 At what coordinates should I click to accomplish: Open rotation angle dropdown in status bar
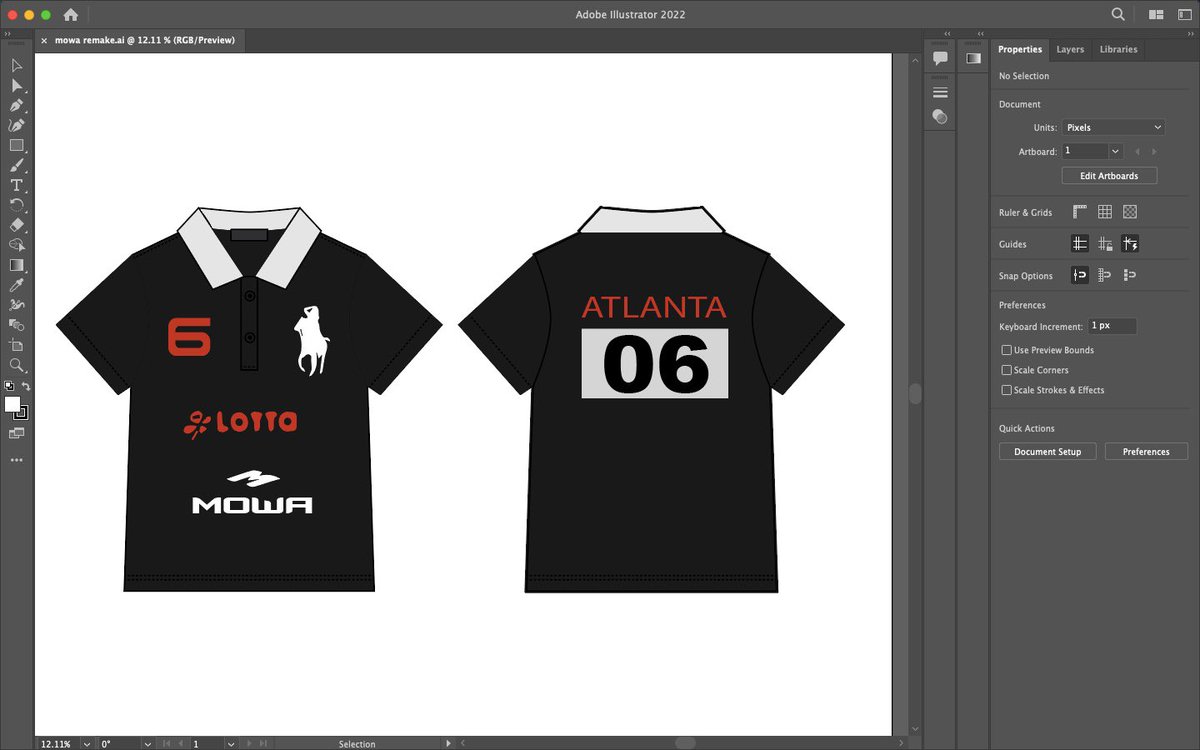pyautogui.click(x=148, y=744)
